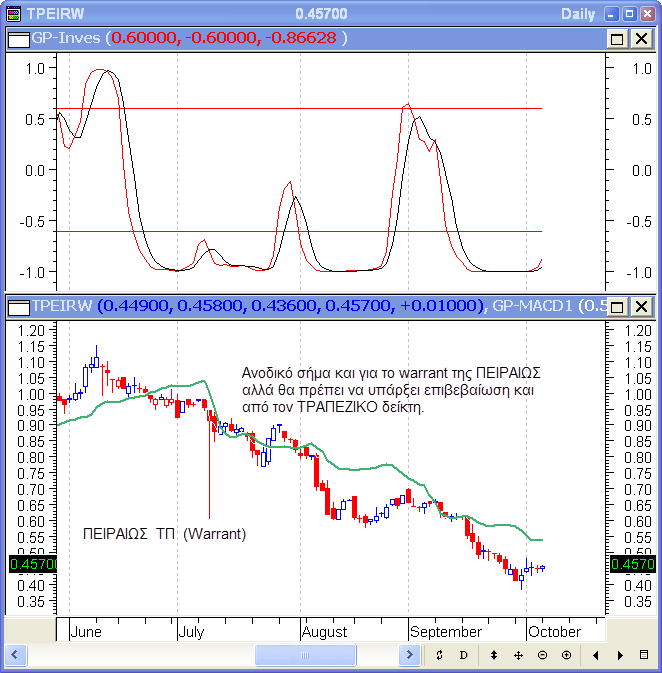Zoom out with the minus magnifier icon
Viewport: 662px width, 673px height.
point(542,655)
